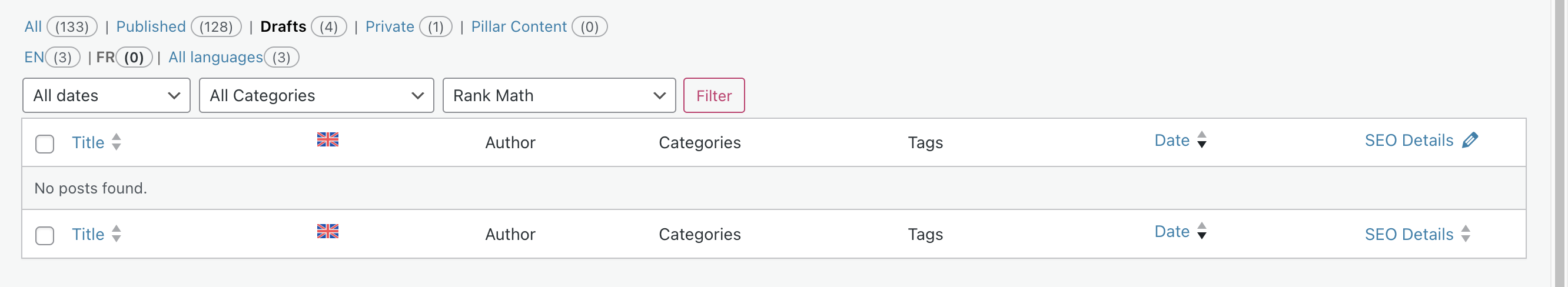Click the sort arrows beside bottom Title
The width and height of the screenshot is (1568, 287).
tap(117, 234)
